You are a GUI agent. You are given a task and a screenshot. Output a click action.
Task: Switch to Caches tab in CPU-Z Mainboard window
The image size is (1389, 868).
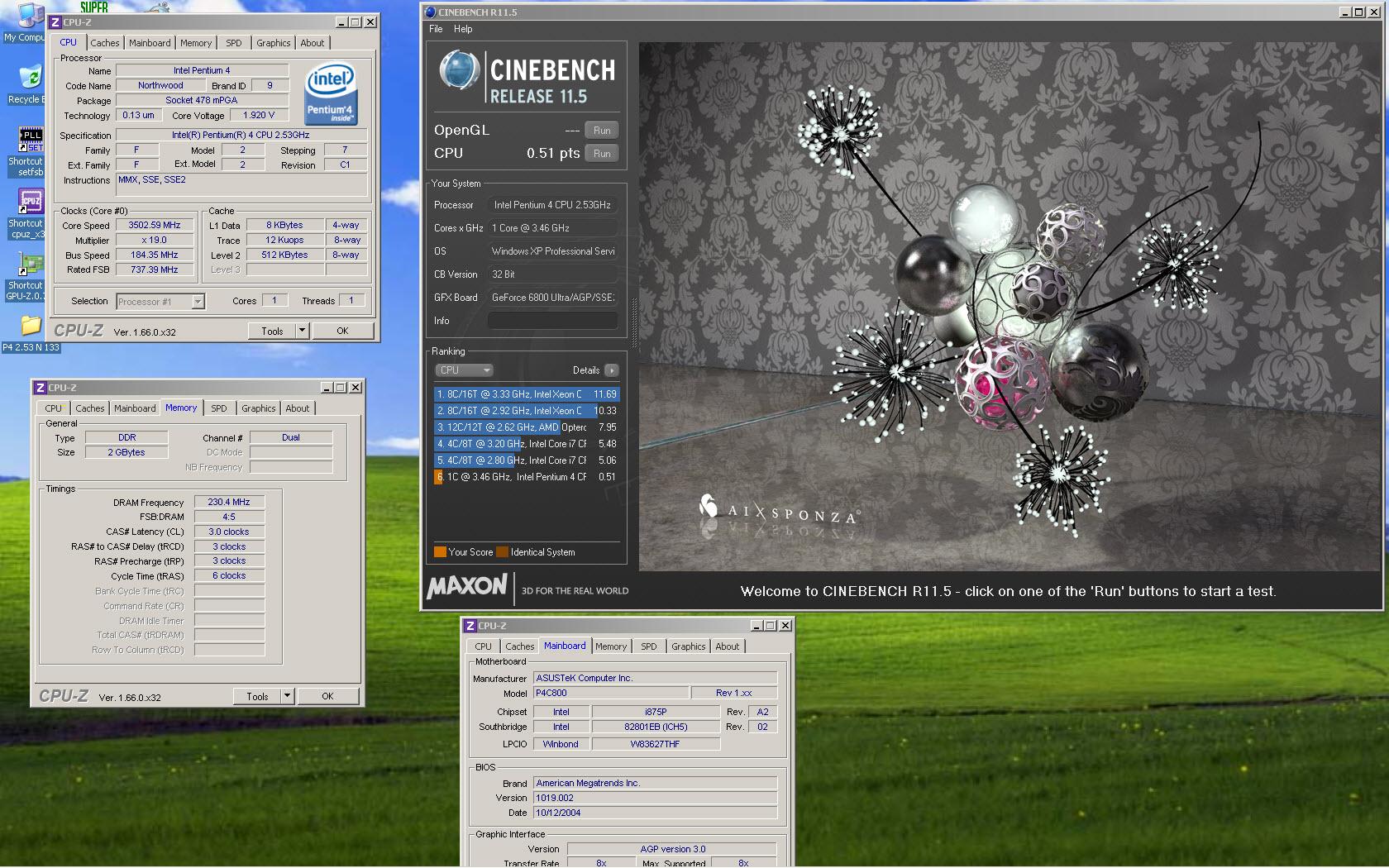[520, 646]
